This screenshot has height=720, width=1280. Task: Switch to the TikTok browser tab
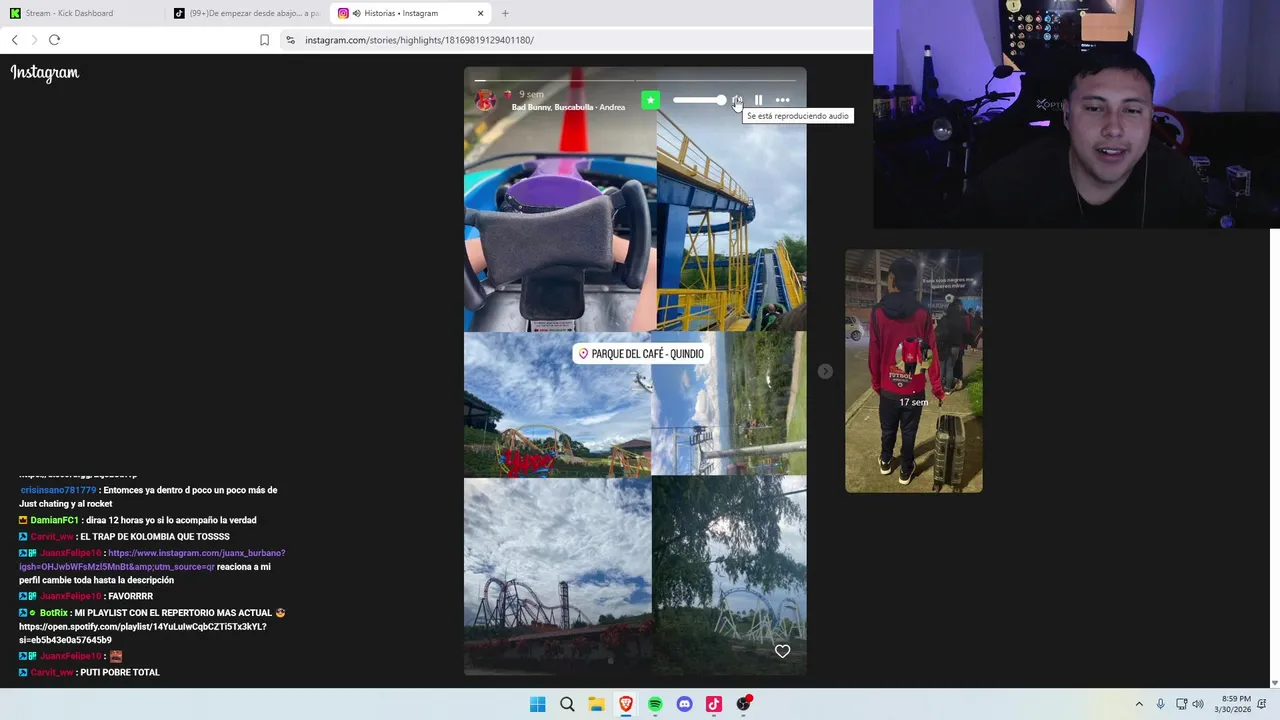tap(246, 13)
